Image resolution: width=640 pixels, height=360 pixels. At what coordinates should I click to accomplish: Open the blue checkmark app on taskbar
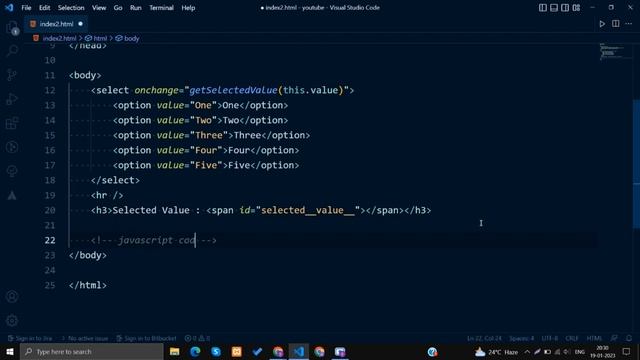(x=257, y=351)
